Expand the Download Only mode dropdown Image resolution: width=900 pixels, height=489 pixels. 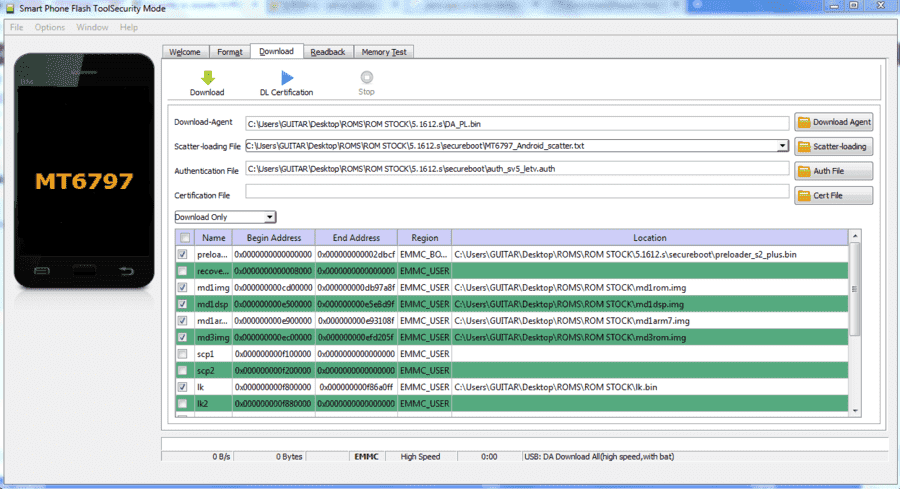(269, 217)
